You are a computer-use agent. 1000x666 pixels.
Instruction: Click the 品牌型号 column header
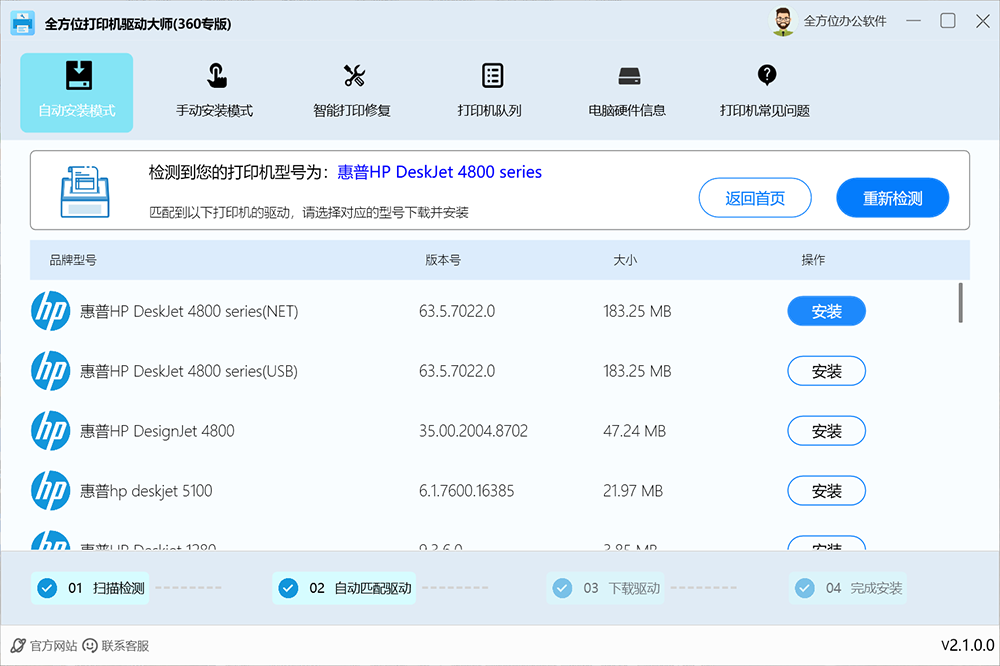pyautogui.click(x=73, y=260)
